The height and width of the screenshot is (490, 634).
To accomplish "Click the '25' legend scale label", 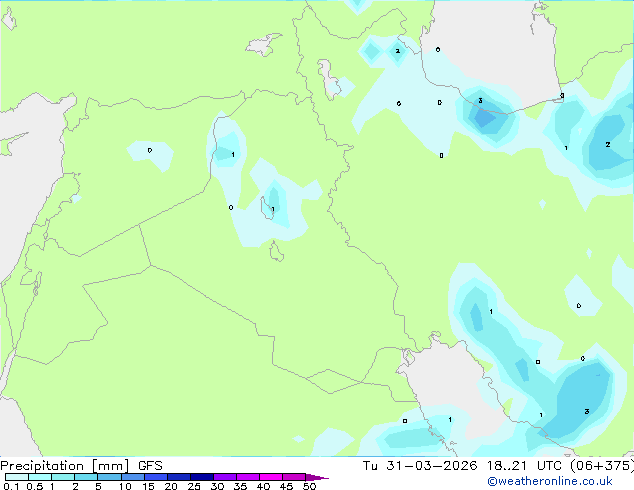I will [x=194, y=486].
